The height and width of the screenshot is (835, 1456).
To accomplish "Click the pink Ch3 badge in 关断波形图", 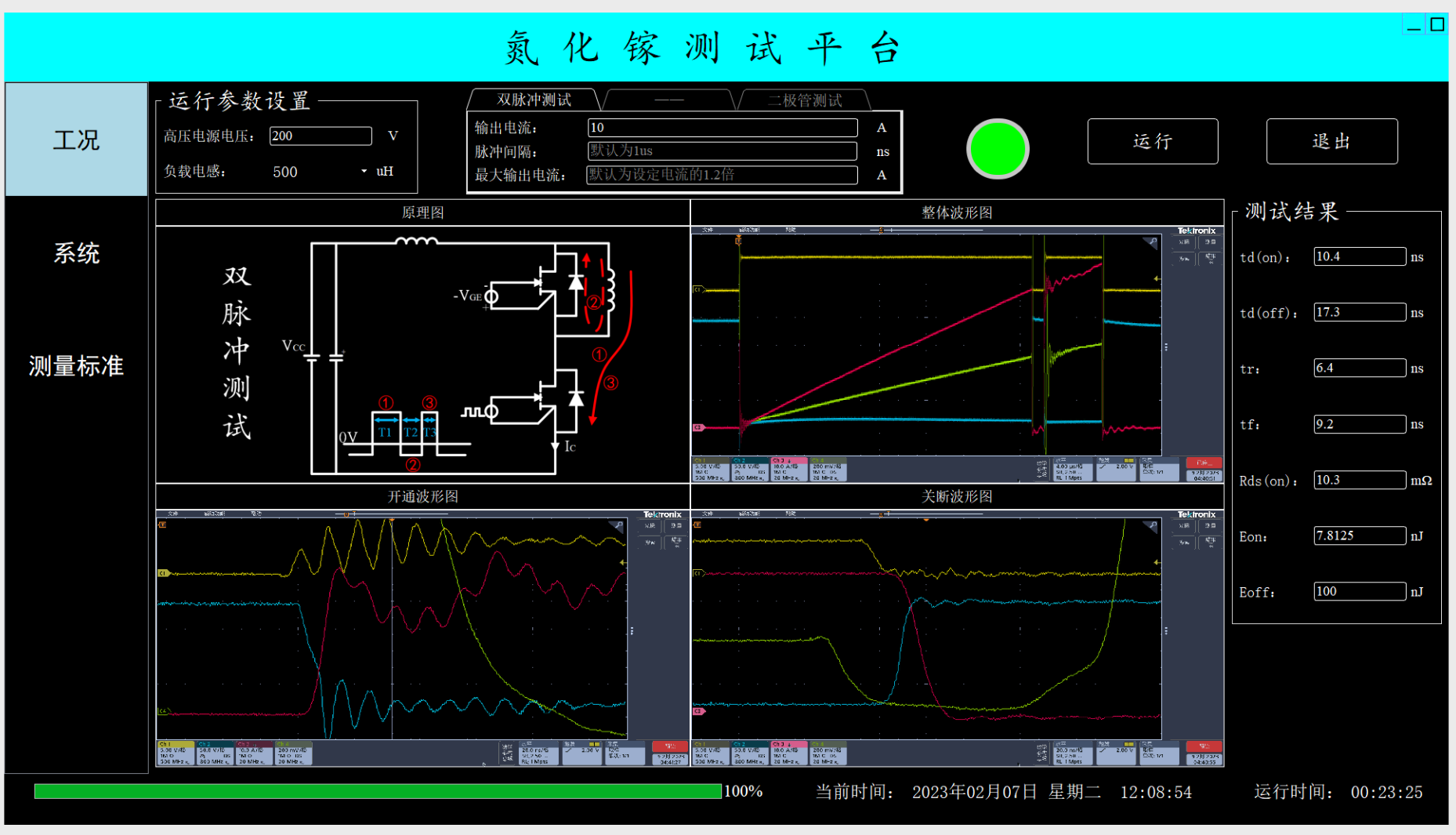I will tap(789, 753).
